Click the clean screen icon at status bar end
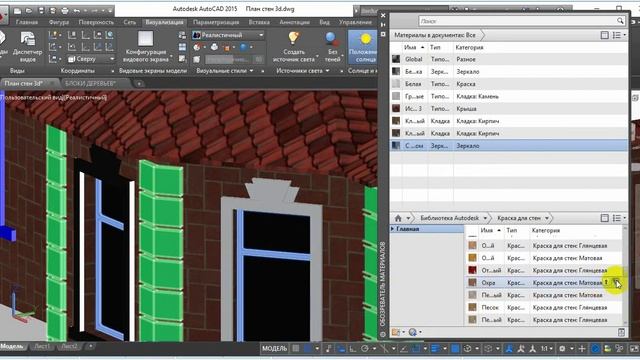The height and width of the screenshot is (360, 640). point(634,349)
